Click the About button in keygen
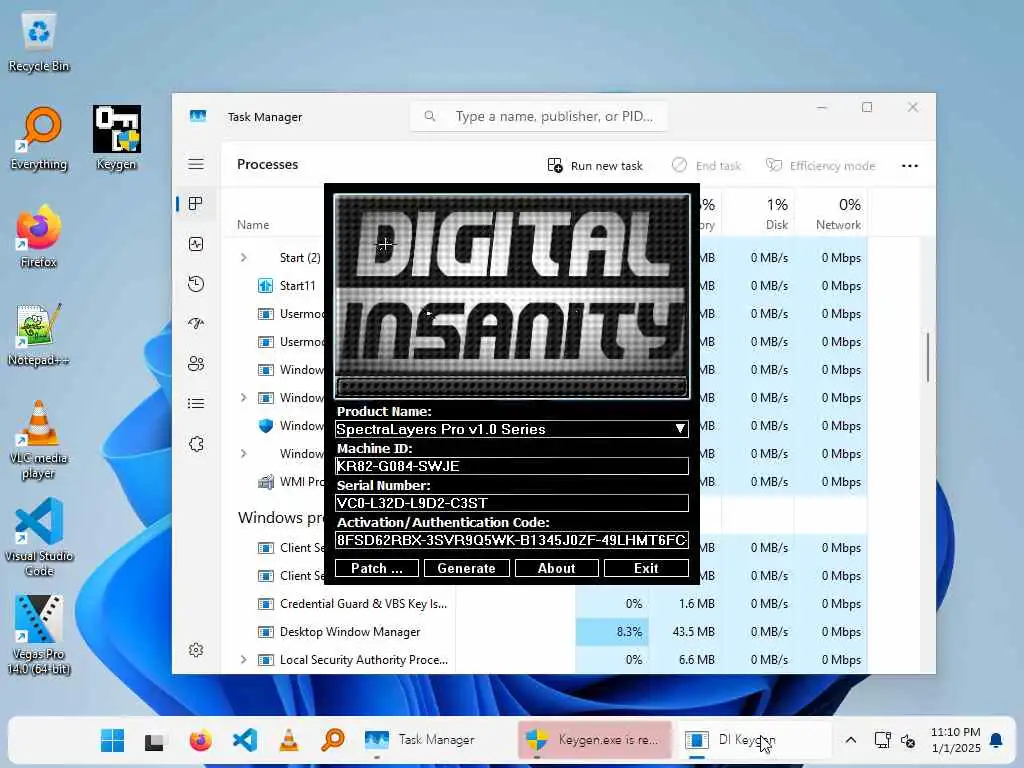The height and width of the screenshot is (768, 1024). coord(557,568)
